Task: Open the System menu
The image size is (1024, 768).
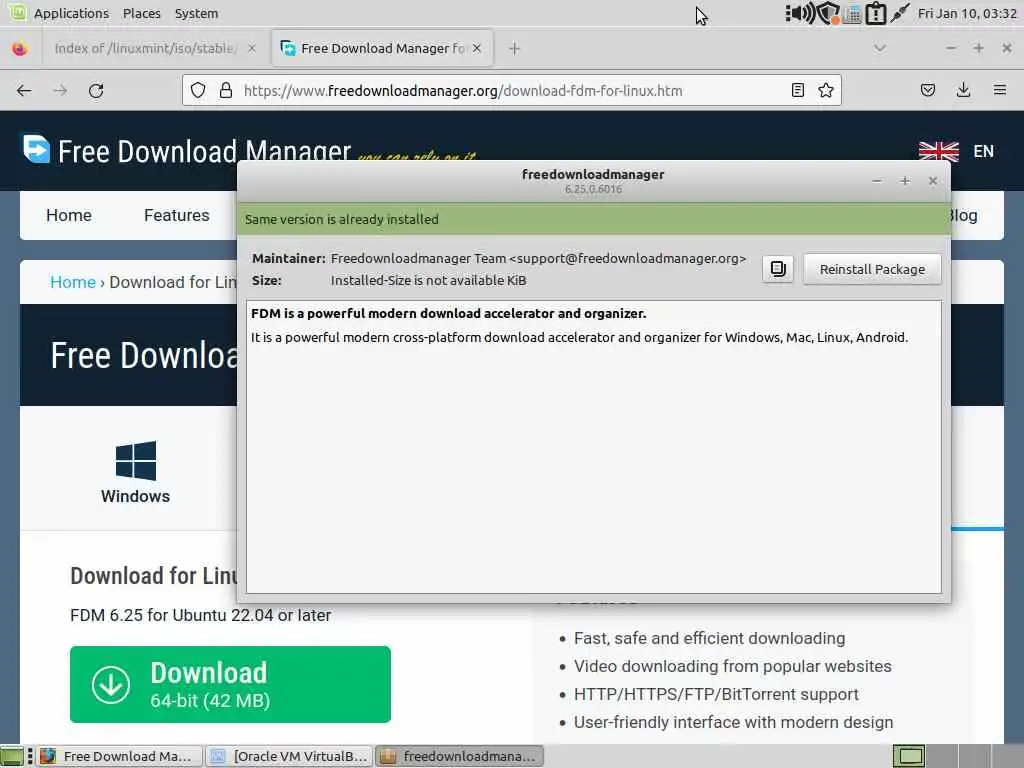Action: coord(197,13)
